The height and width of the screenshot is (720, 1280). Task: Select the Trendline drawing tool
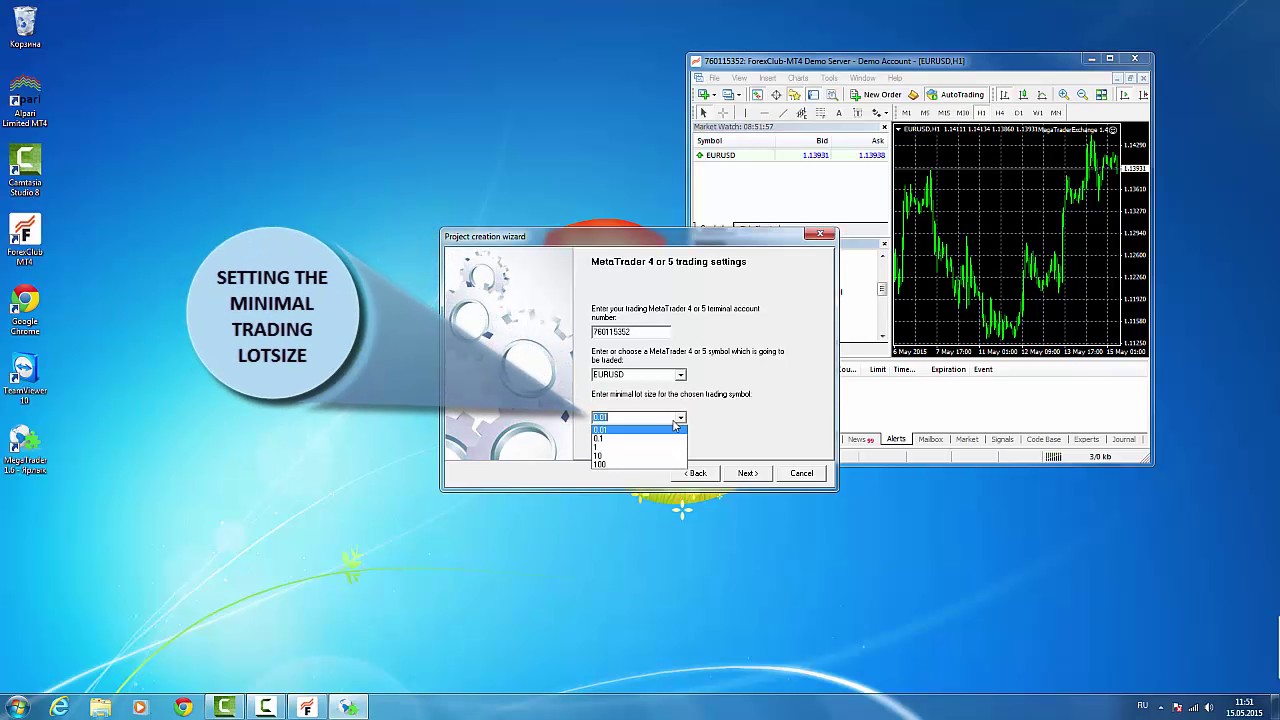(783, 113)
